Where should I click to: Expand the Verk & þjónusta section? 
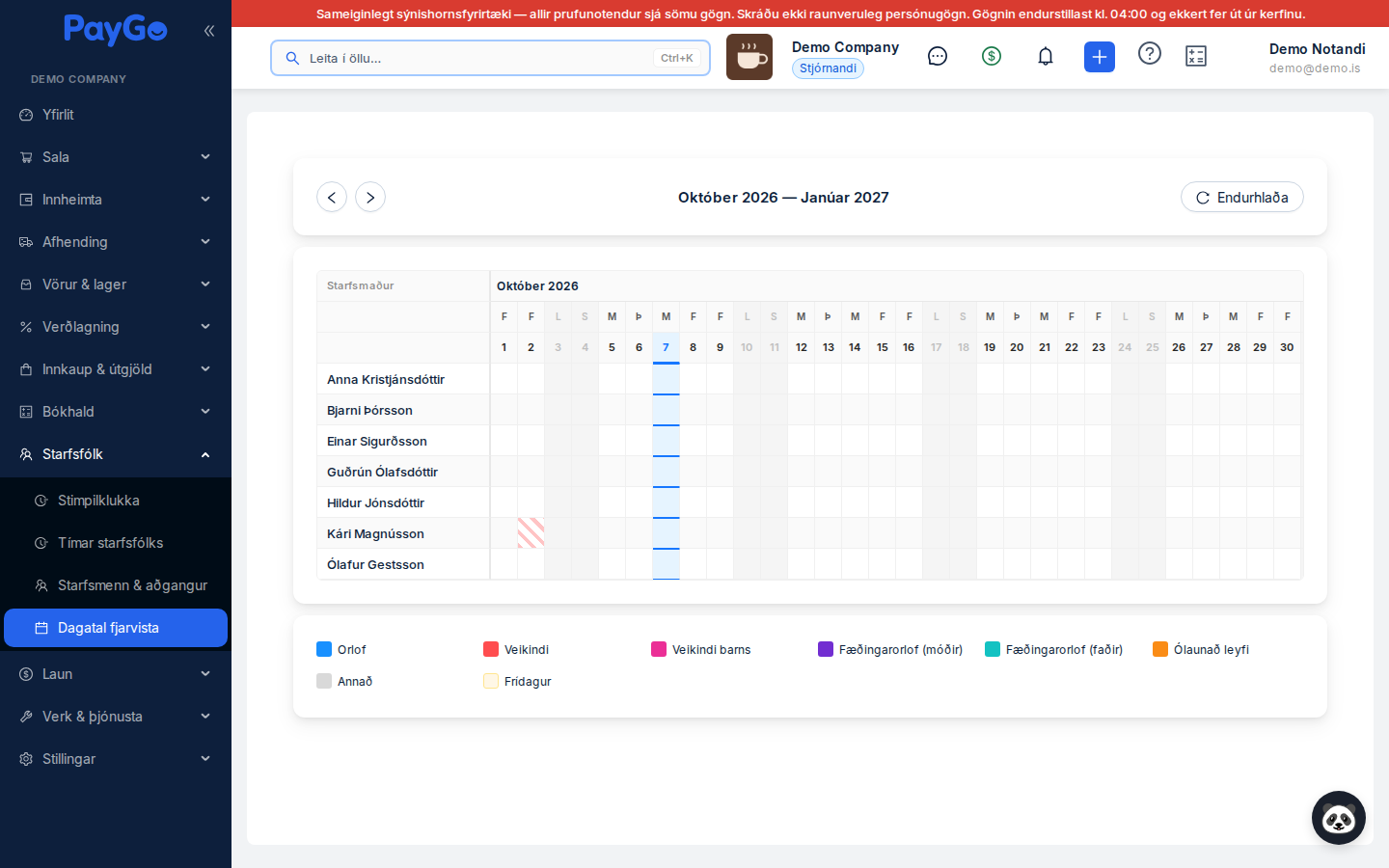(x=116, y=717)
